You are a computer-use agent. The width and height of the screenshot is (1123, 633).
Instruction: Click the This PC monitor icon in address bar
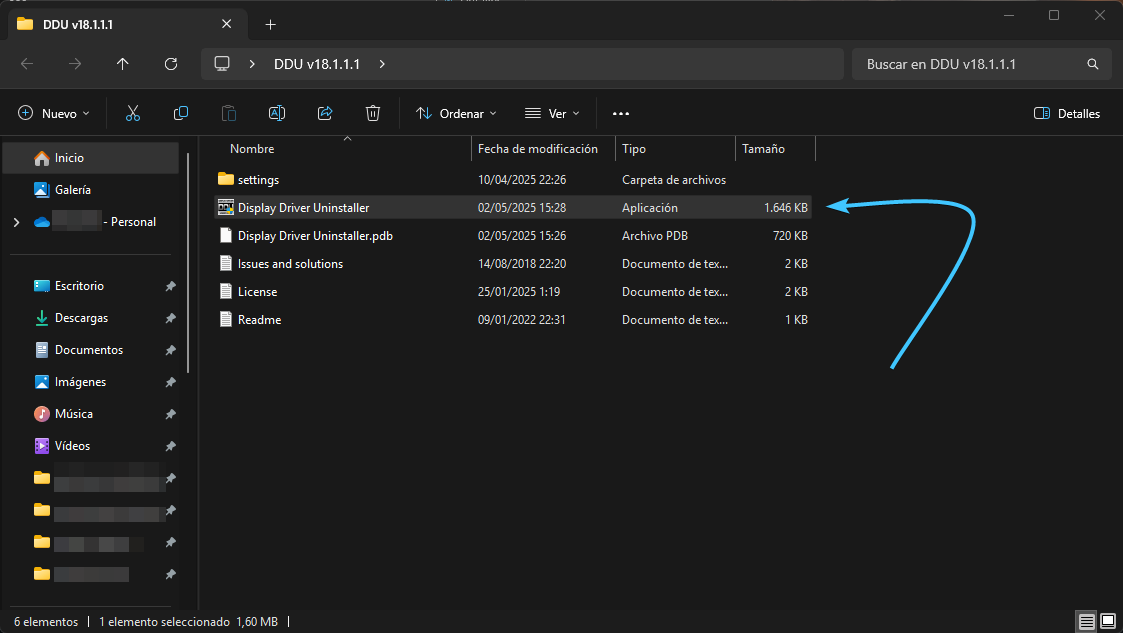click(222, 64)
